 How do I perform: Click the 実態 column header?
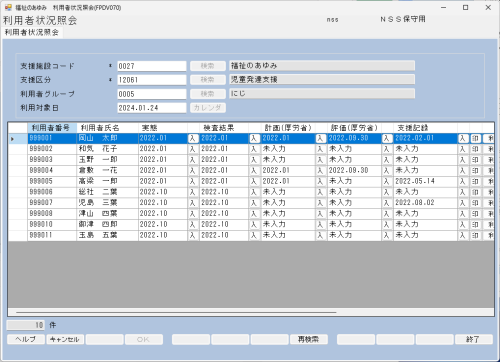point(163,128)
